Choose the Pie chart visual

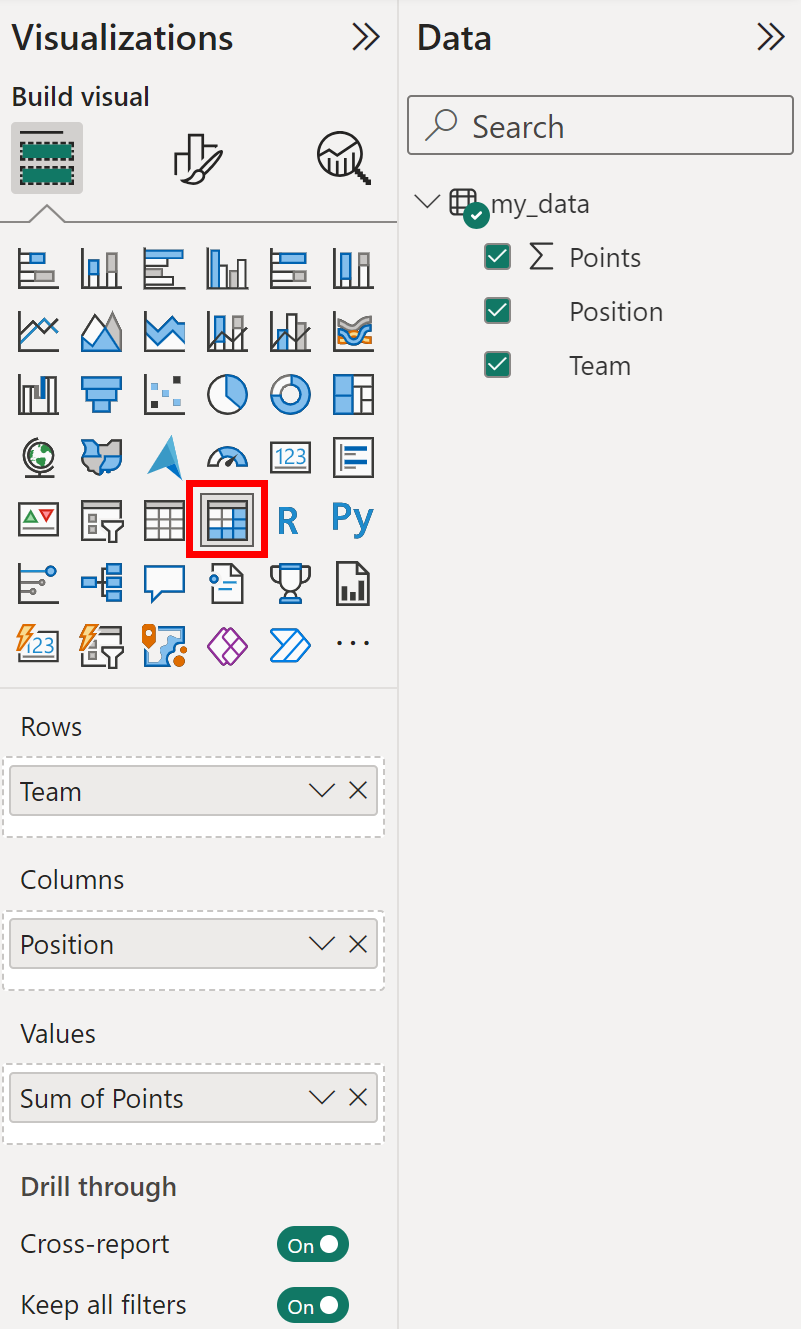[x=227, y=395]
